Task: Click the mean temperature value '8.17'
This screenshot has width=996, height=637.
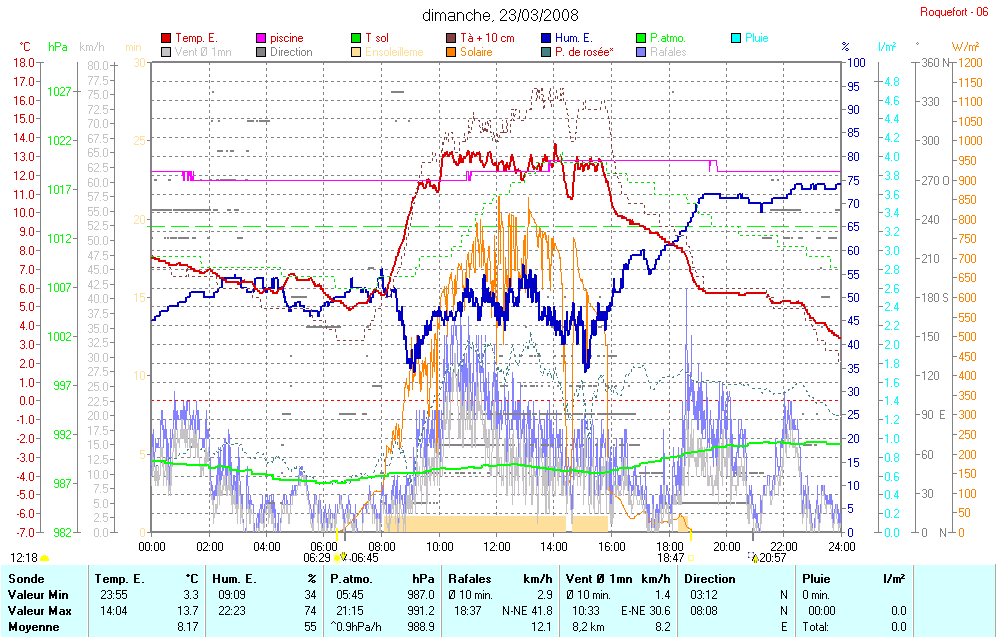Action: pos(189,627)
